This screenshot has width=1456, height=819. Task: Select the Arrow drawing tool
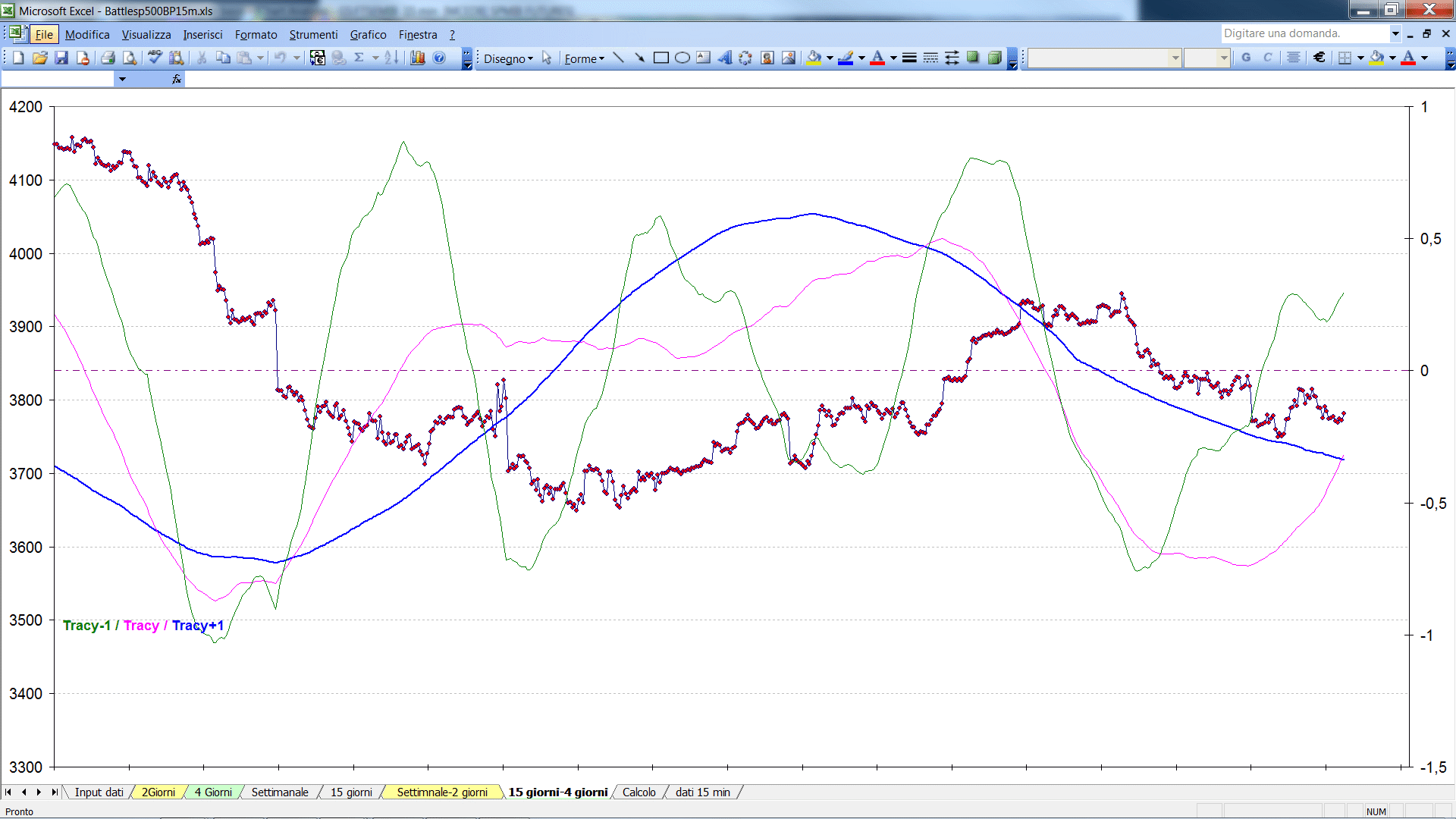[639, 58]
